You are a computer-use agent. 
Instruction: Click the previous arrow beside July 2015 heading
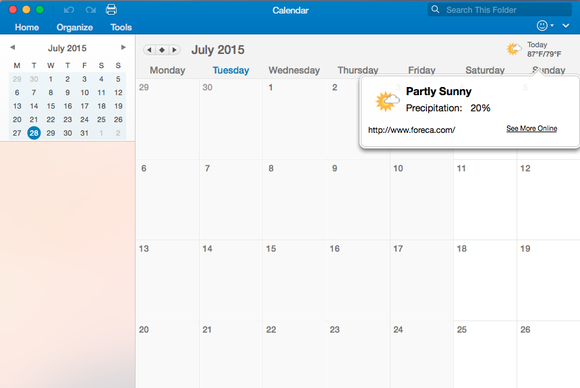pyautogui.click(x=149, y=50)
